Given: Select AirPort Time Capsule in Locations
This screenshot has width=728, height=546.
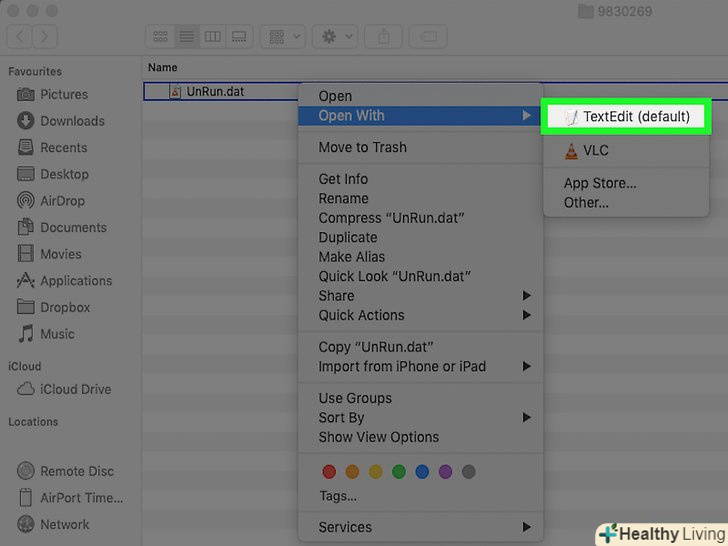Looking at the screenshot, I should pos(70,498).
